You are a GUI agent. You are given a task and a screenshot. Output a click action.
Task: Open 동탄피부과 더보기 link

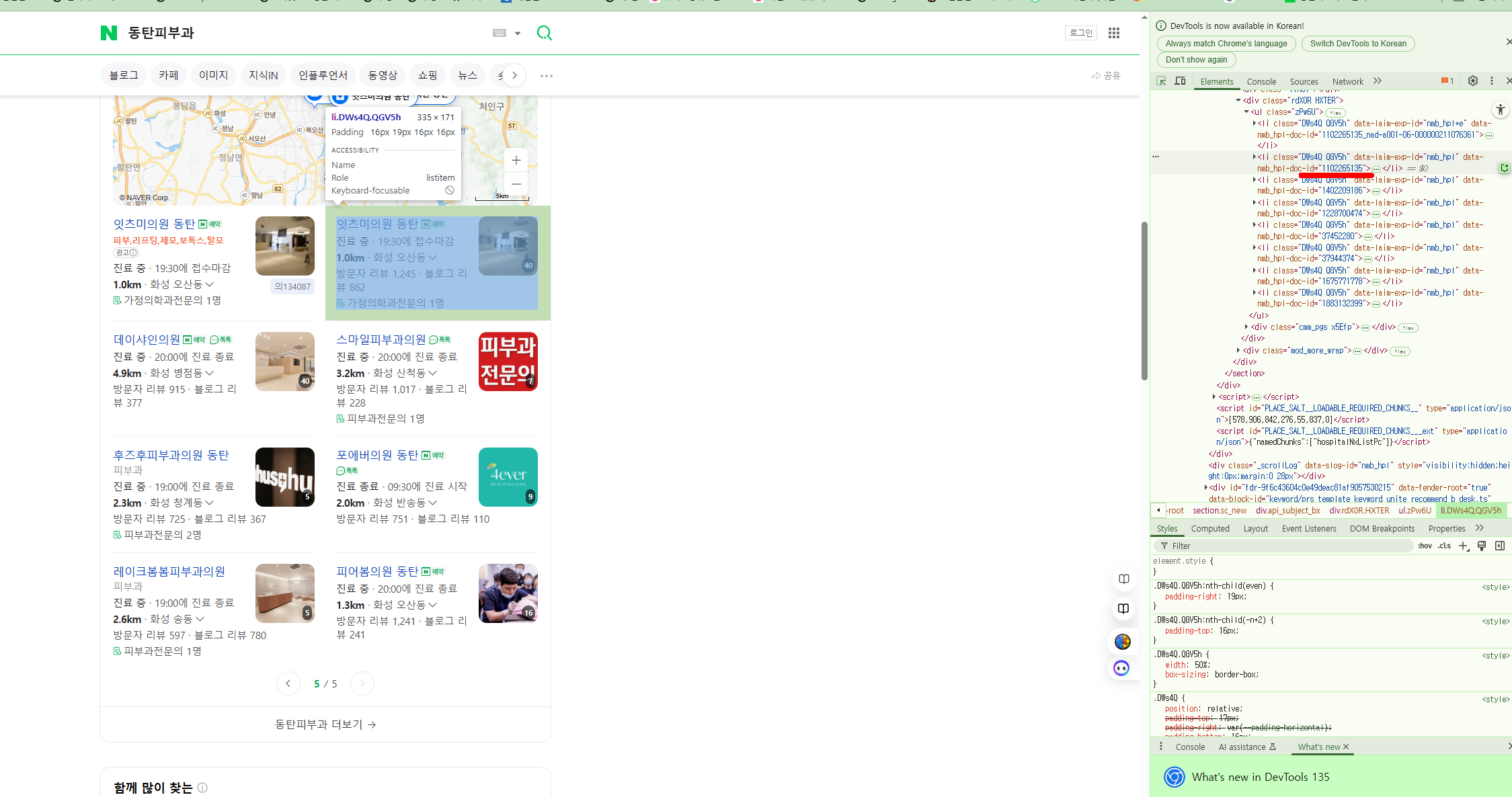325,724
